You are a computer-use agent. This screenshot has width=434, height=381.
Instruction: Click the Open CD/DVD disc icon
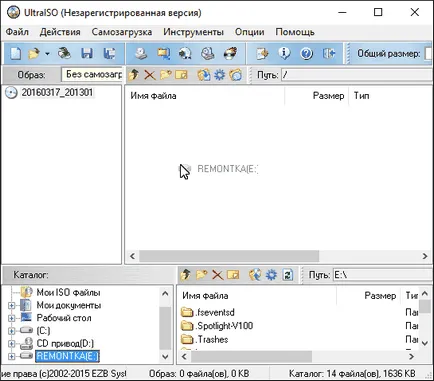point(64,53)
